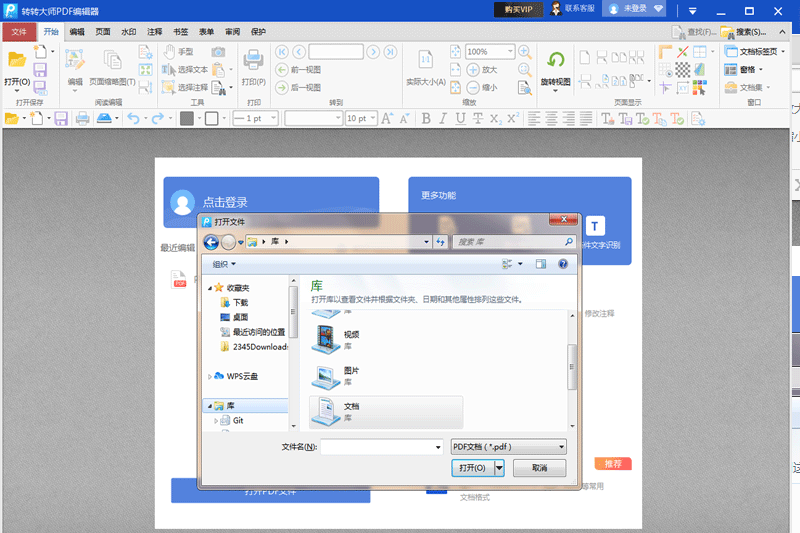The width and height of the screenshot is (800, 533).
Task: Select the Downloads folder in favorites
Action: pyautogui.click(x=235, y=302)
